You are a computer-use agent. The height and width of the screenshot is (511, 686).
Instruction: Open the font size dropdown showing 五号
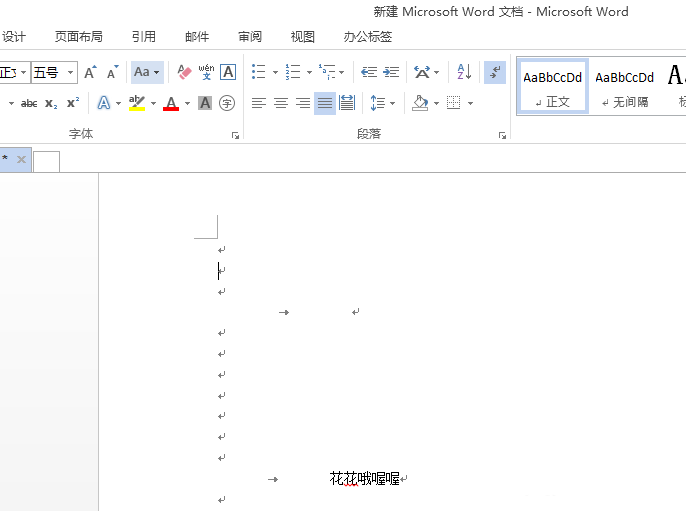[x=53, y=72]
